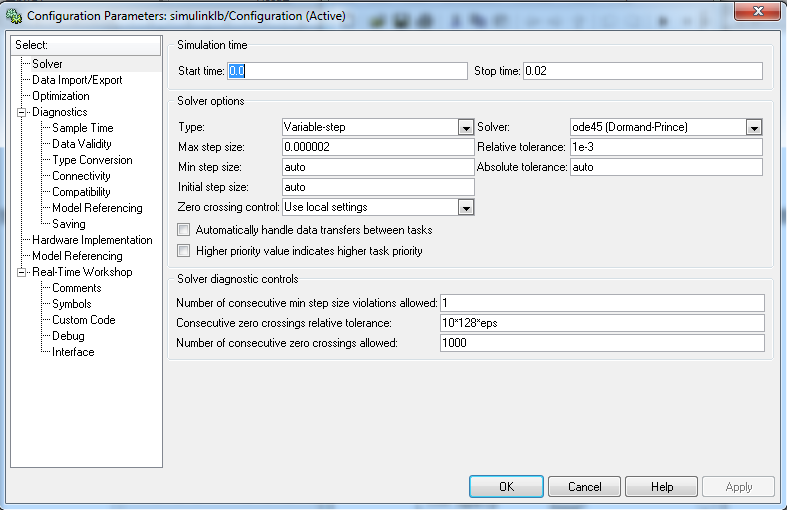Click the Simulink gear icon in title bar
Screen dimensions: 787x510
click(x=14, y=16)
